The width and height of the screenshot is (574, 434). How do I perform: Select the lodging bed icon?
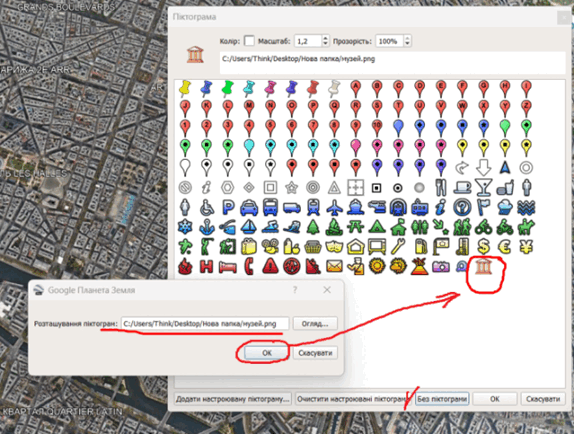coord(227,267)
